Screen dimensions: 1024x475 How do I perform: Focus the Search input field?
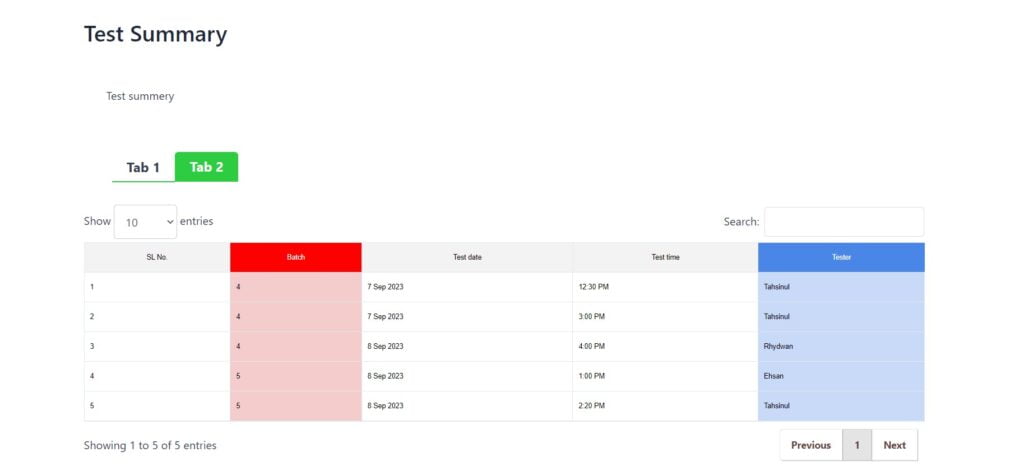point(844,221)
